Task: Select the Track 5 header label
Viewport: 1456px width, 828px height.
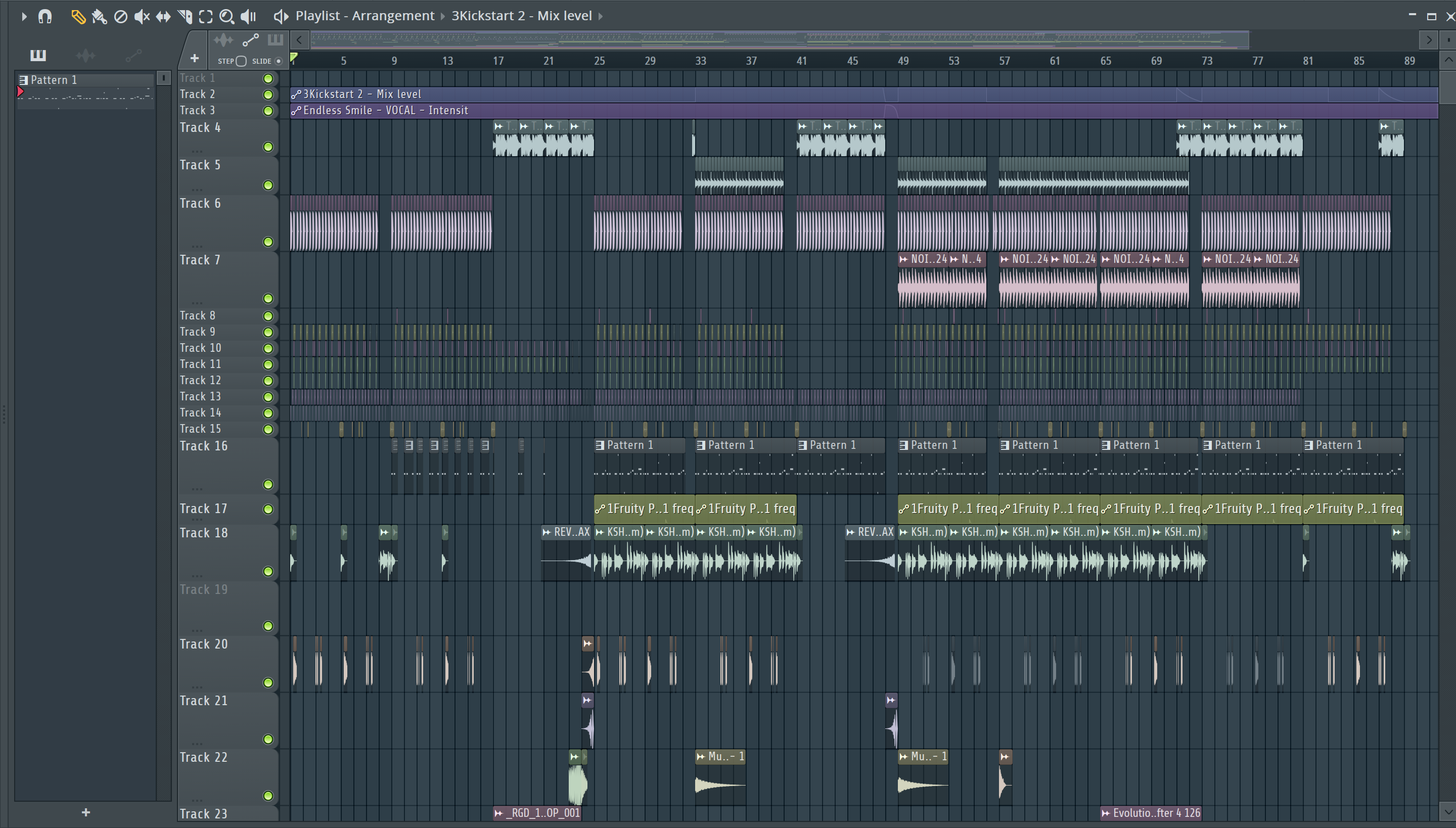Action: 200,165
